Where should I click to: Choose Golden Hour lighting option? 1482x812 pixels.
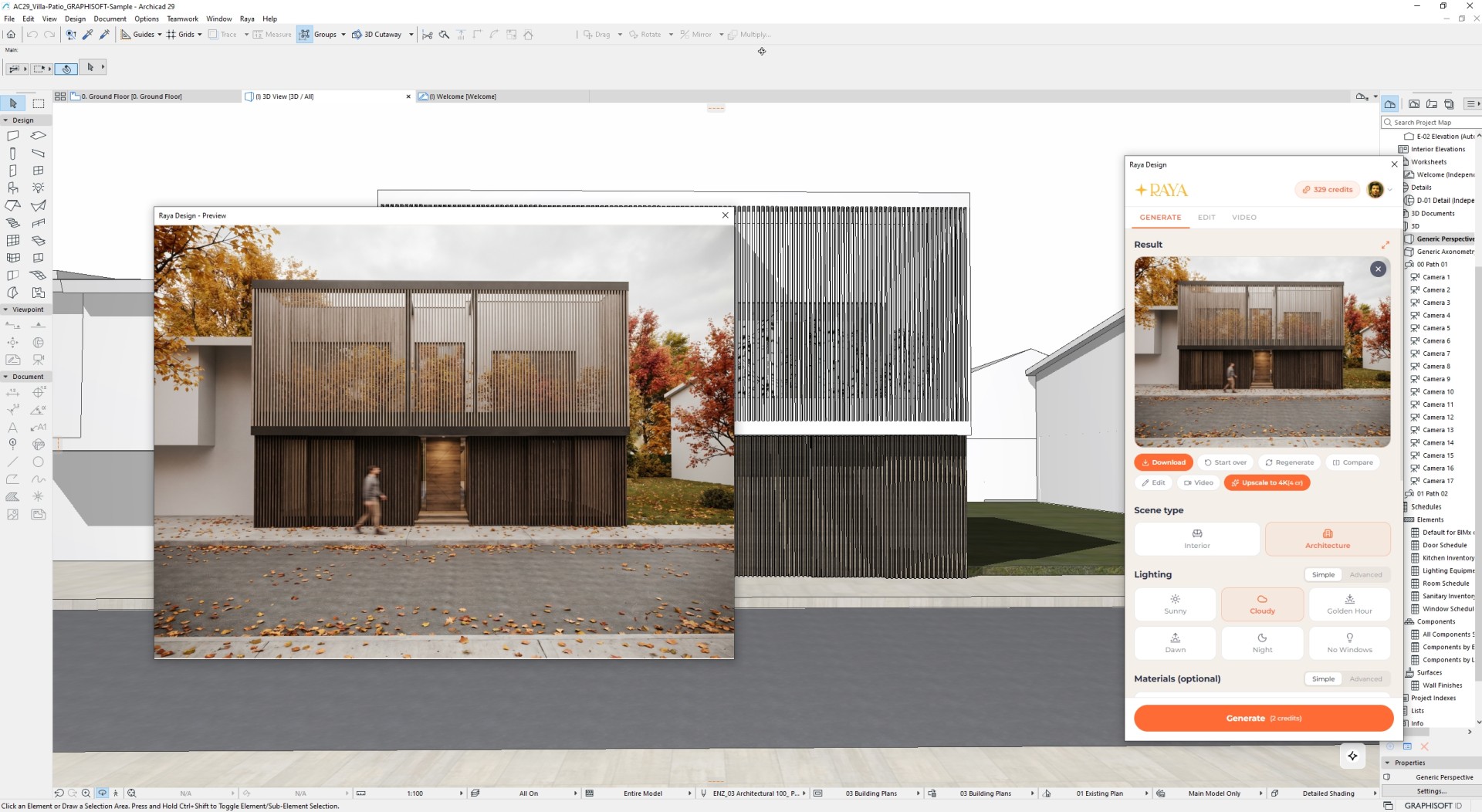(x=1349, y=604)
